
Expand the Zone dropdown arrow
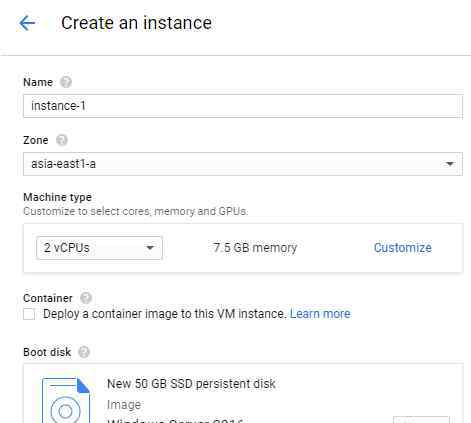(450, 164)
